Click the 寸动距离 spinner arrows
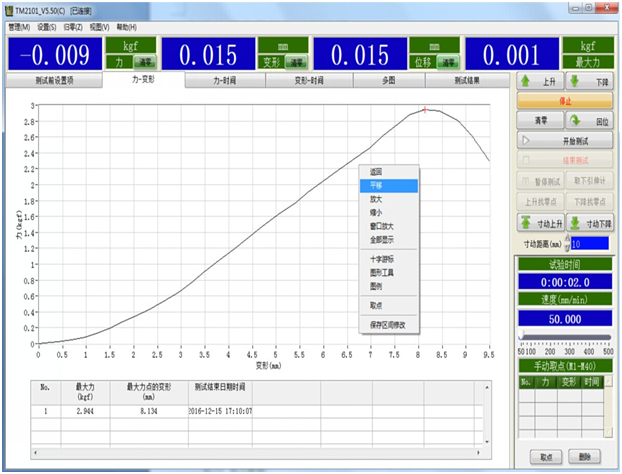Screen dimensions: 622x474 click(566, 243)
